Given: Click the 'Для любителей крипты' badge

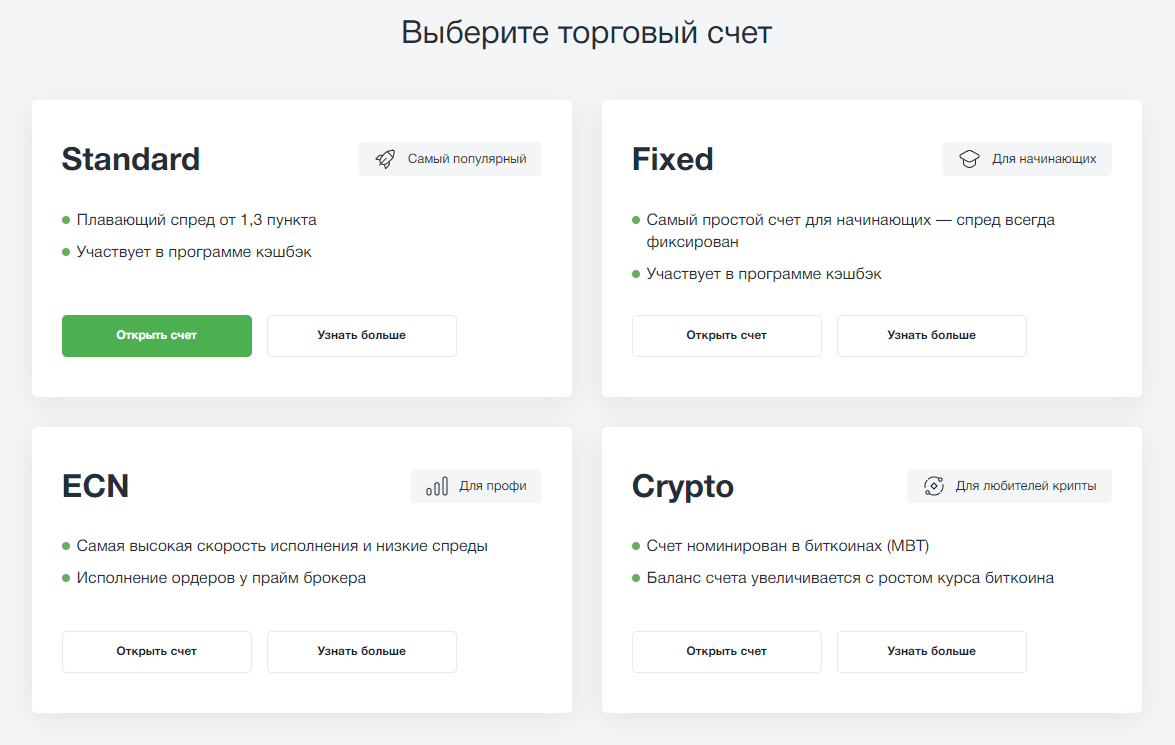Looking at the screenshot, I should pos(1009,486).
